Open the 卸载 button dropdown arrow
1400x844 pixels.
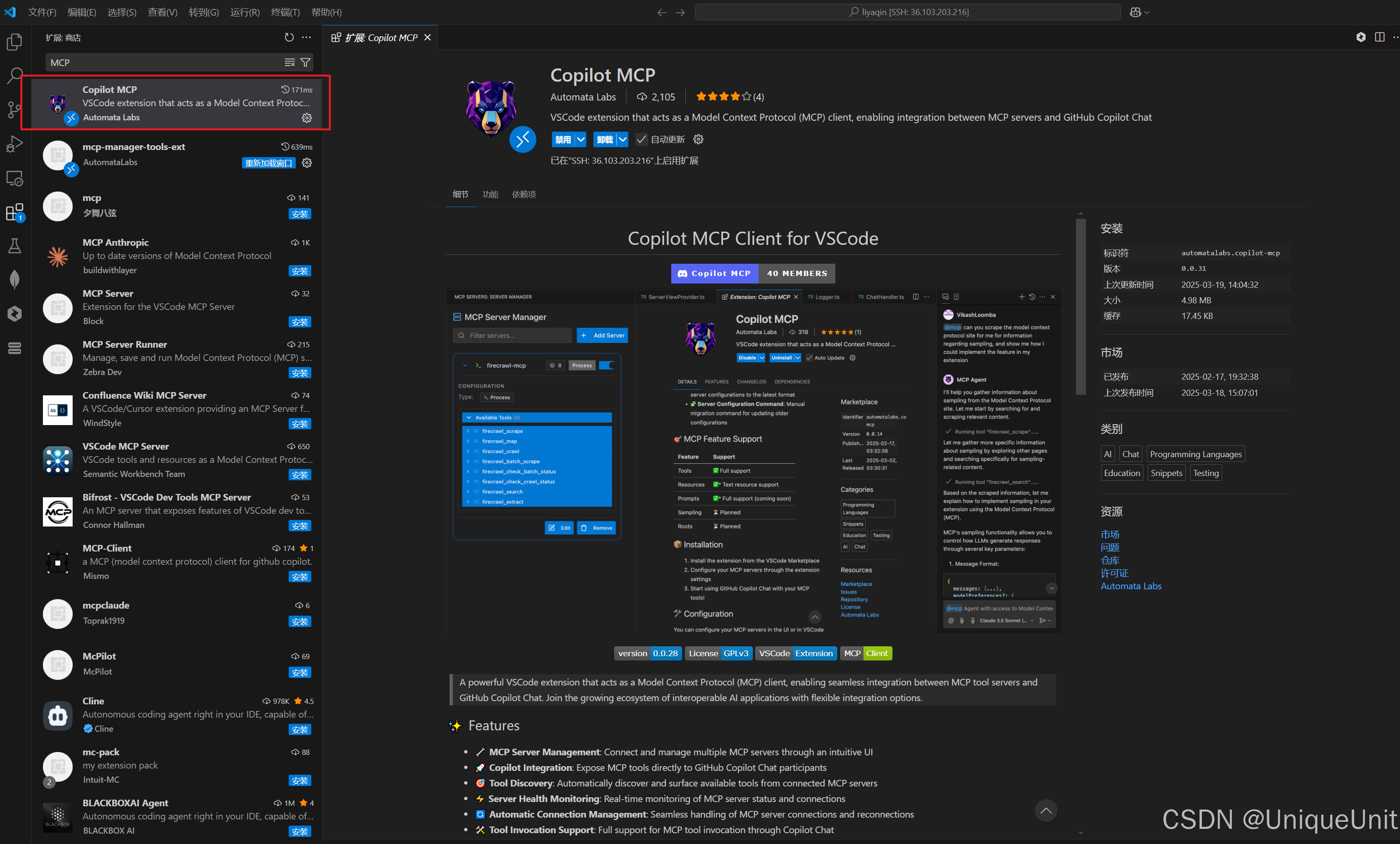pos(622,139)
